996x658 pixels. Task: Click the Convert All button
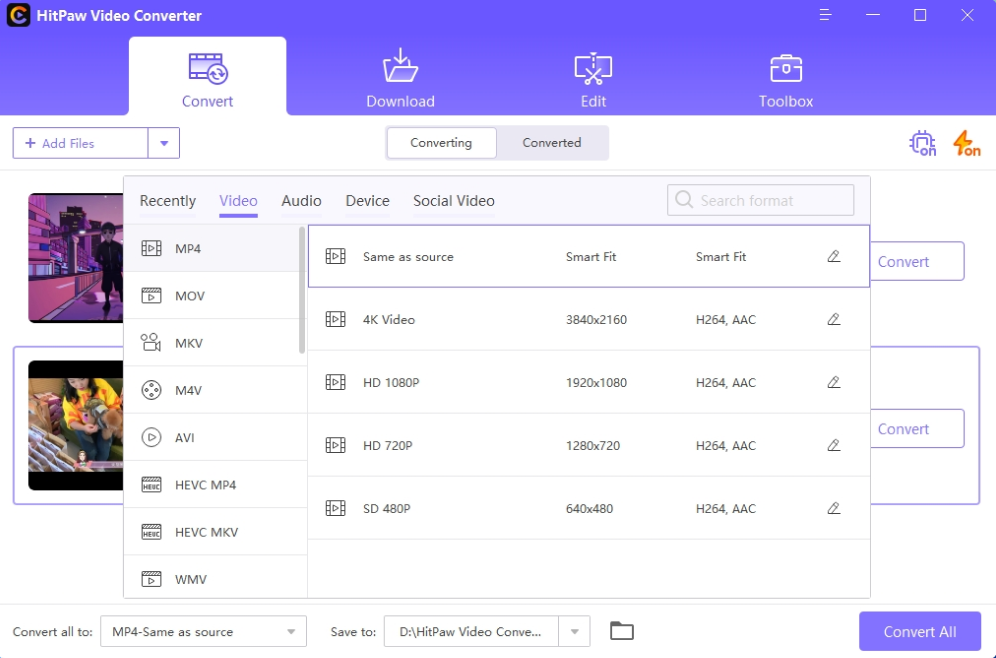tap(920, 631)
